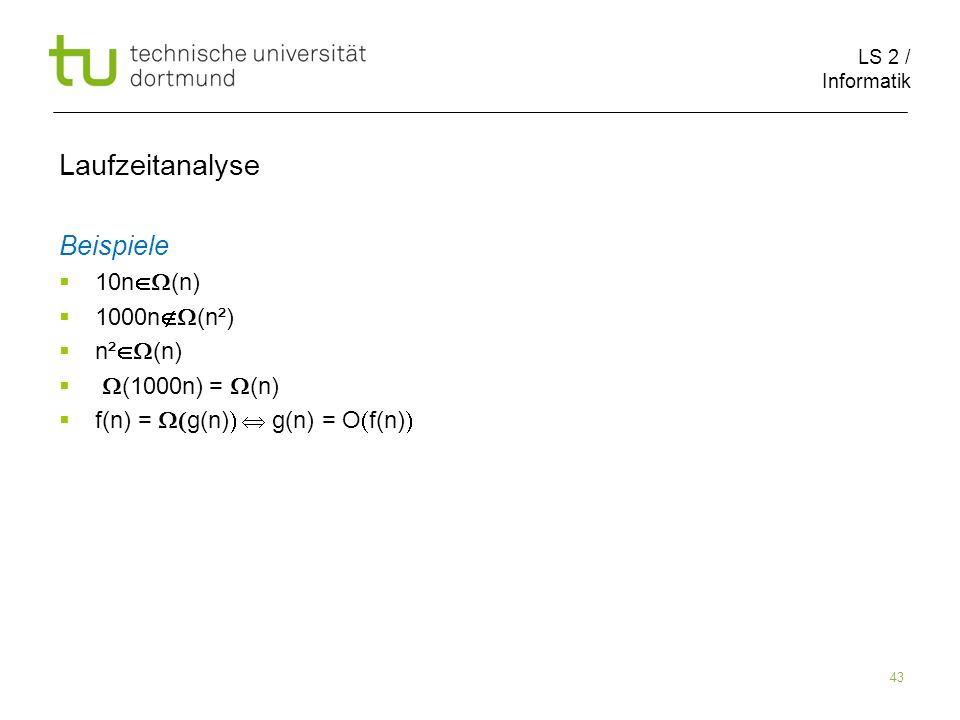Click the not-element-of symbol in 1000n∉Ω(n²)
This screenshot has height=720, width=960.
(169, 318)
